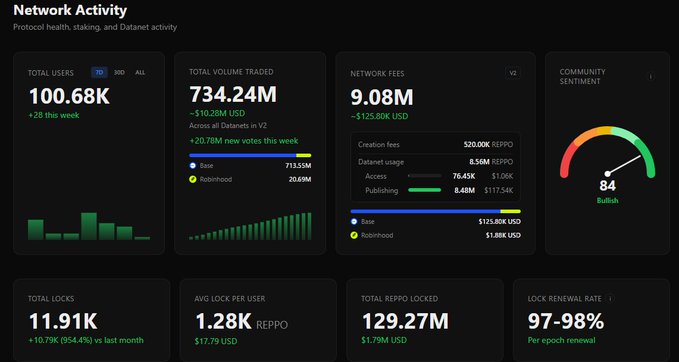Click the 9.08M network fees value
Screen dimensions: 679x362
click(x=382, y=97)
